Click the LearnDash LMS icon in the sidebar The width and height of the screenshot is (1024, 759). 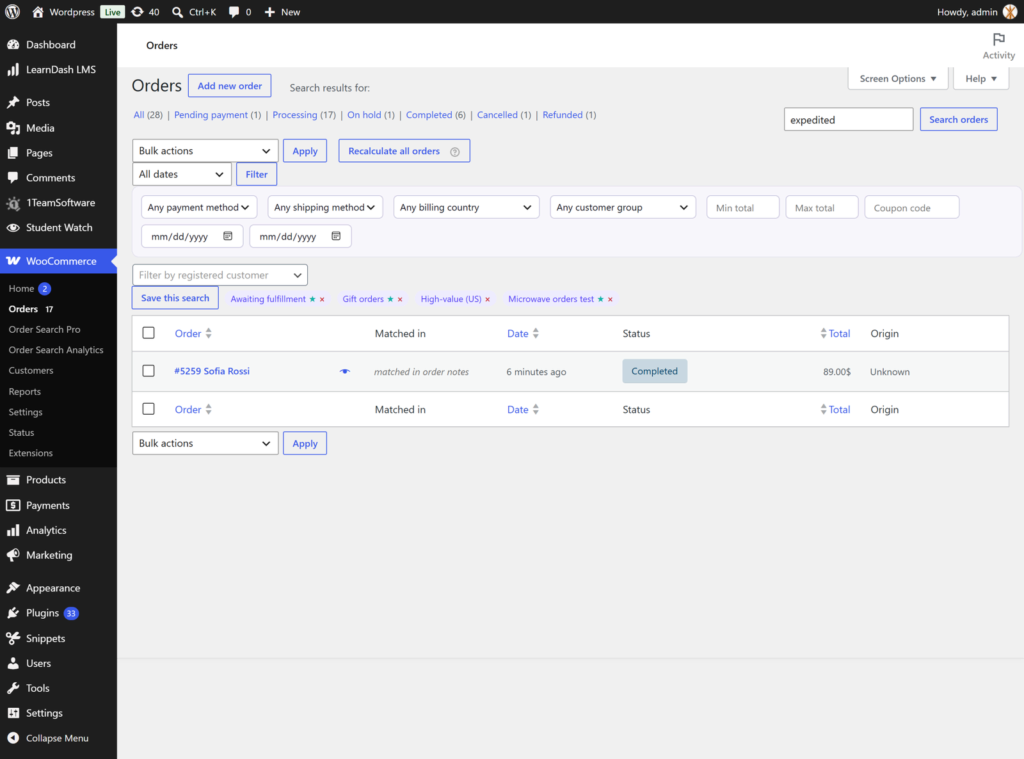tap(13, 69)
